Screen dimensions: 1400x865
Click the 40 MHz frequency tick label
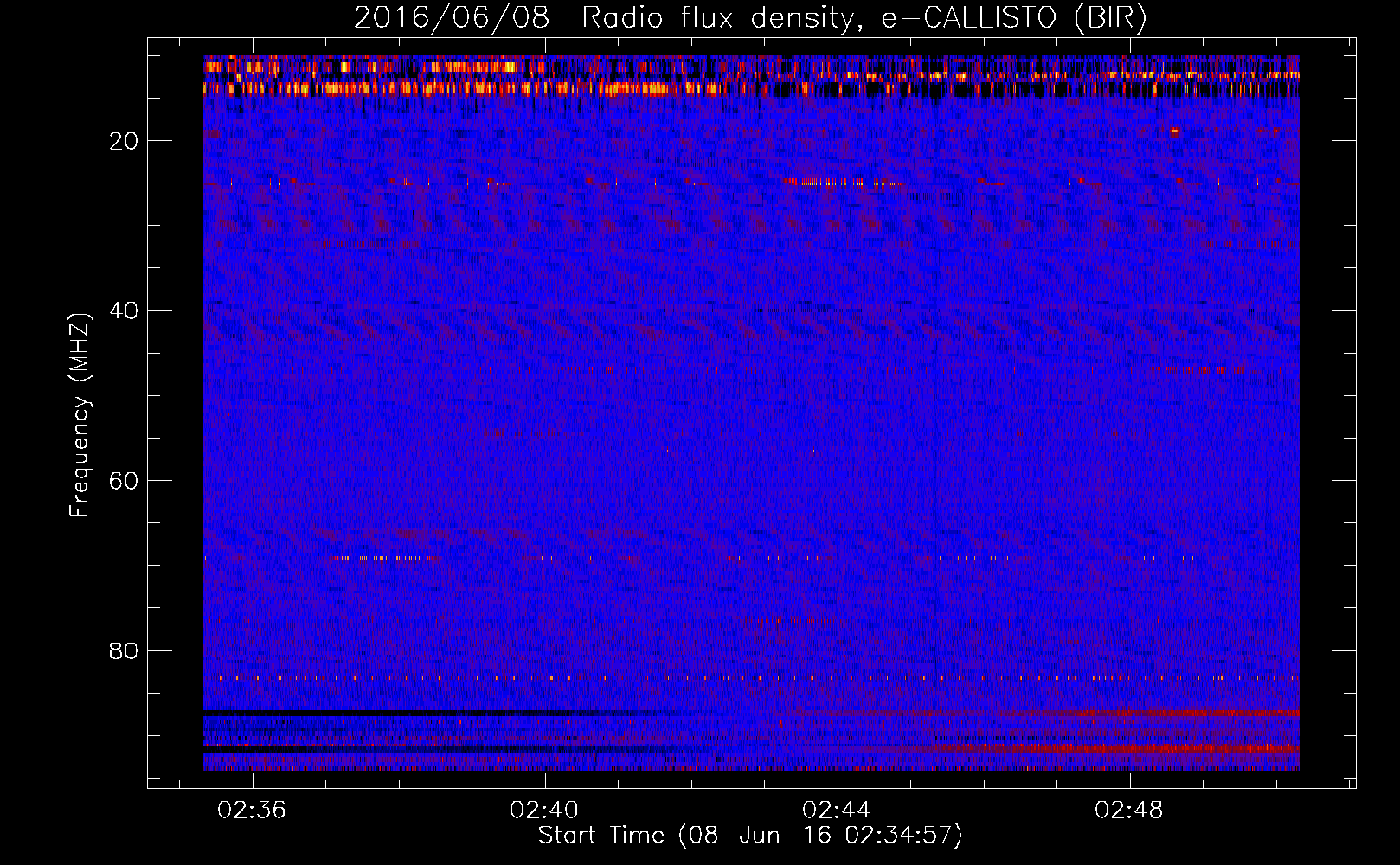pos(125,311)
